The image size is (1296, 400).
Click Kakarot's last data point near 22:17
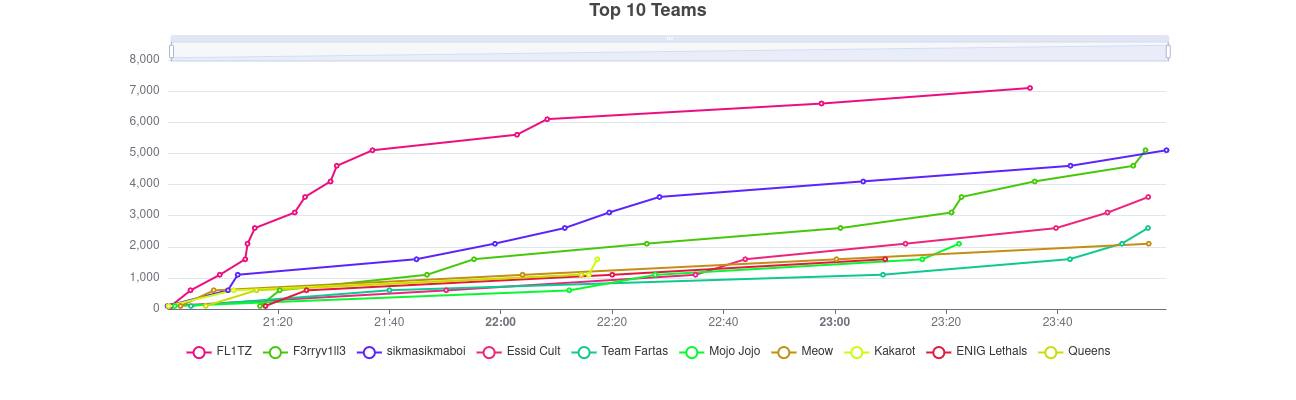click(597, 259)
